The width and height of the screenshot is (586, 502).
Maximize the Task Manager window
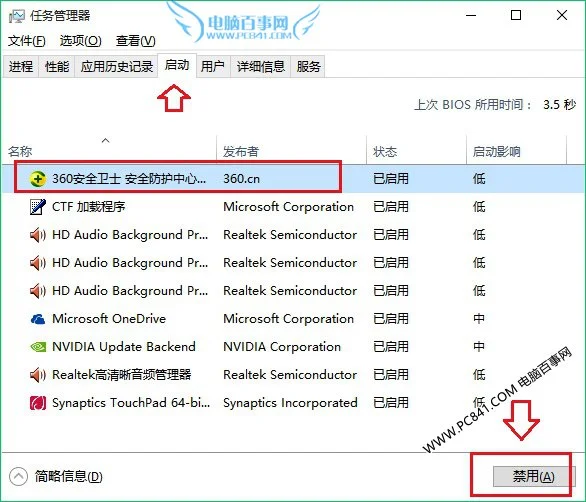coord(516,15)
